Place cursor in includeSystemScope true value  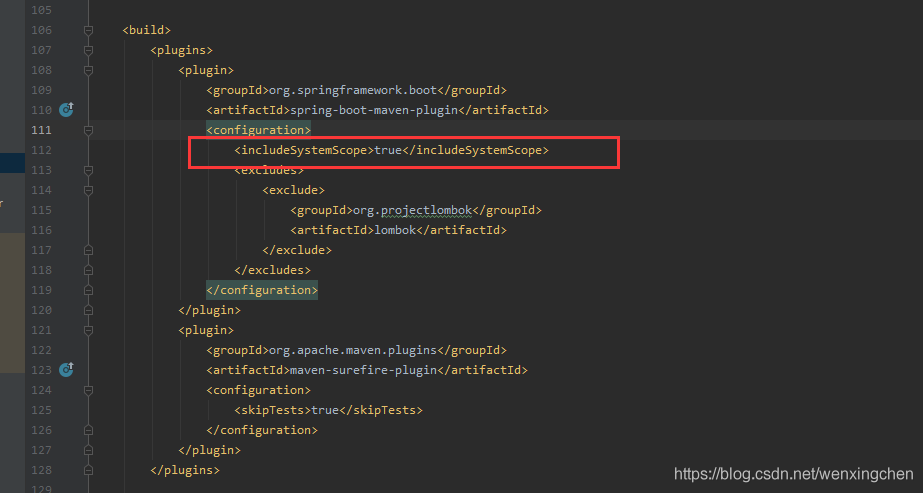coord(388,150)
